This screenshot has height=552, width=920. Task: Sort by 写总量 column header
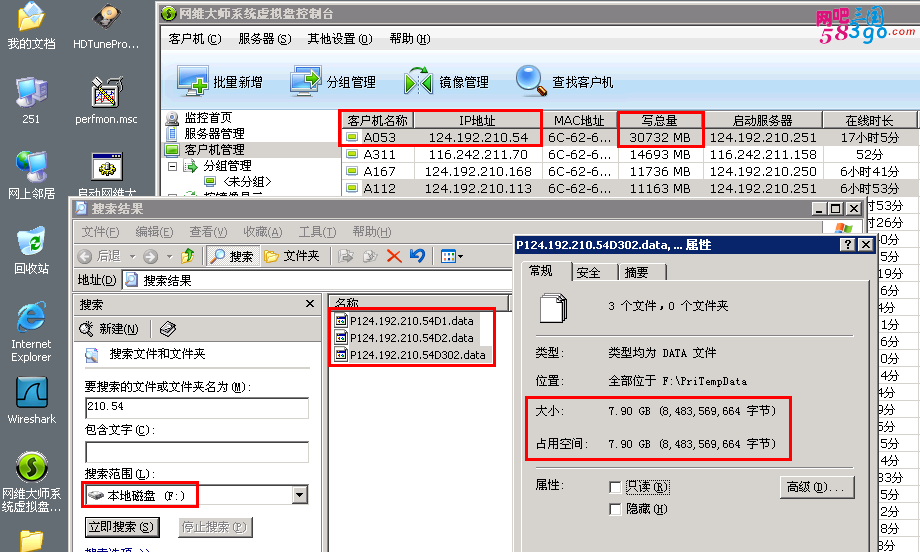click(659, 120)
